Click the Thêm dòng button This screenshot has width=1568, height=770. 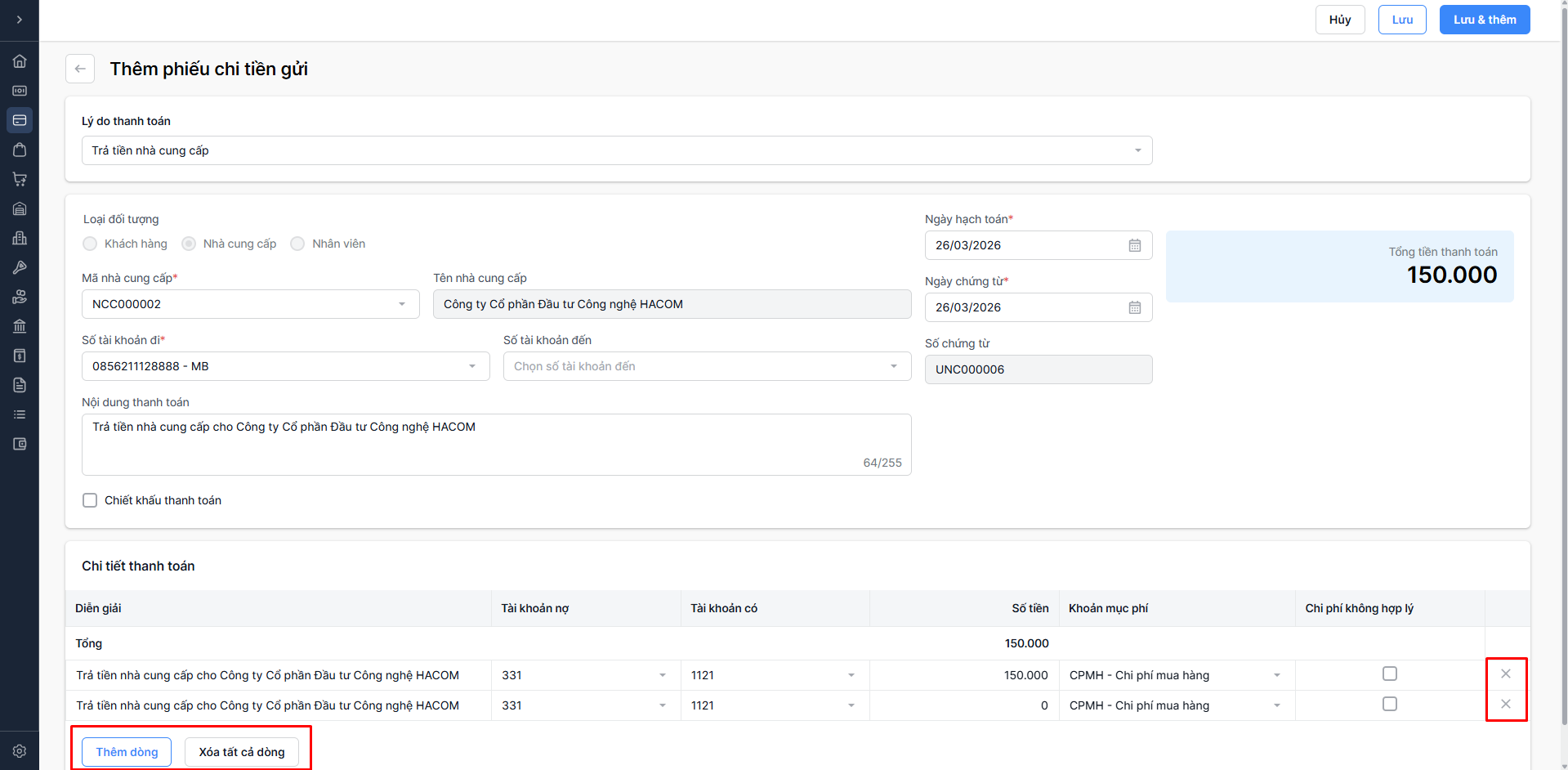pyautogui.click(x=127, y=752)
